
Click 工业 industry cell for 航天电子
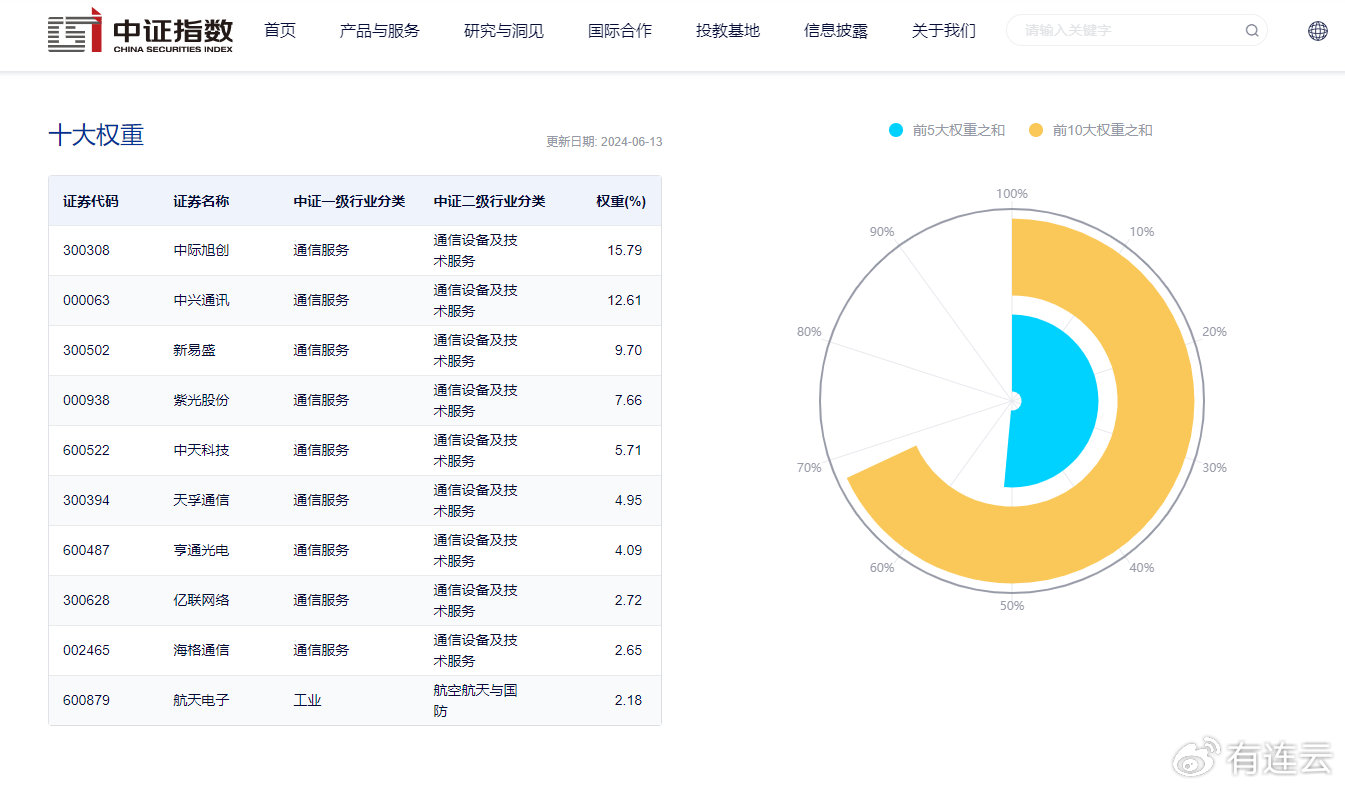pyautogui.click(x=307, y=700)
